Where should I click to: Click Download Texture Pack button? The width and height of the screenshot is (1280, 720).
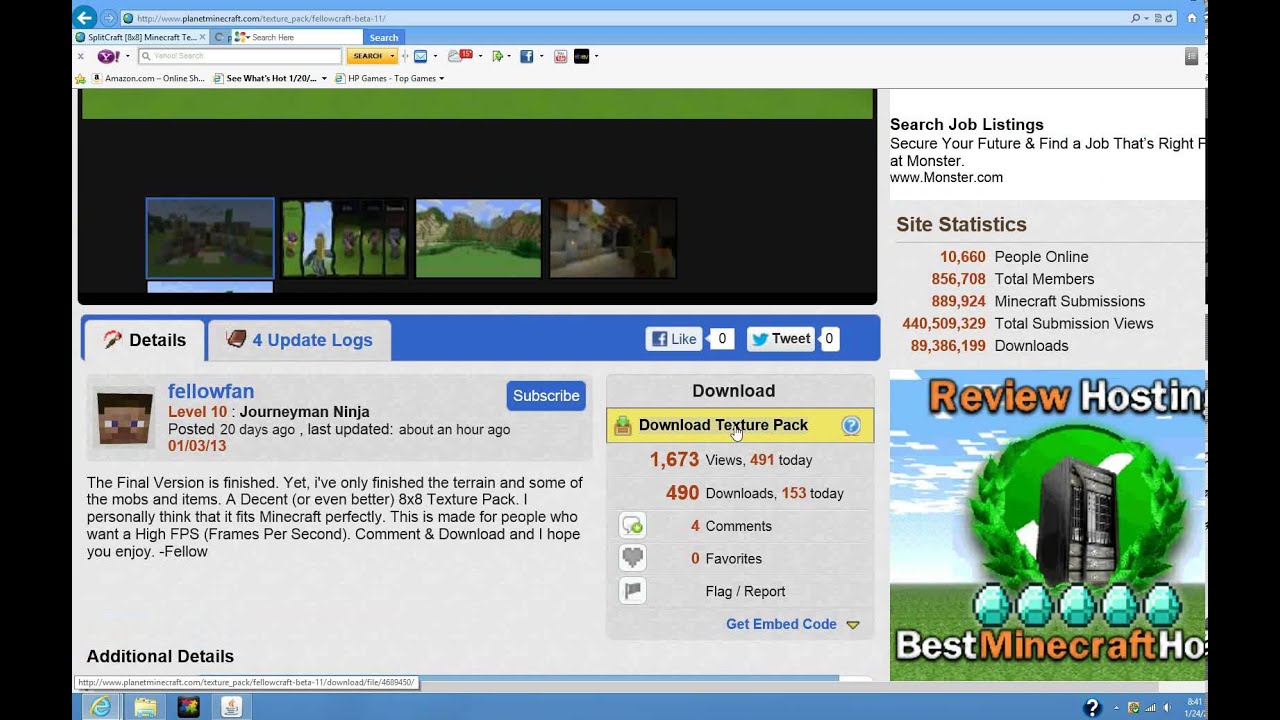(x=740, y=425)
